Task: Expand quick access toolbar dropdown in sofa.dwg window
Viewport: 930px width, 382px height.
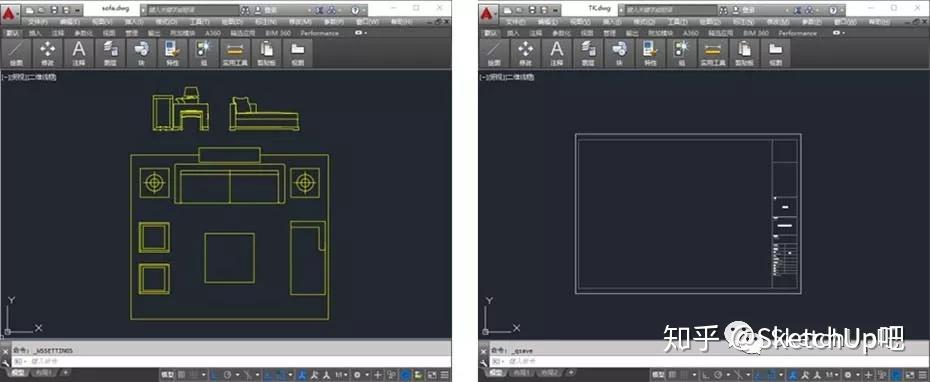Action: pos(77,10)
